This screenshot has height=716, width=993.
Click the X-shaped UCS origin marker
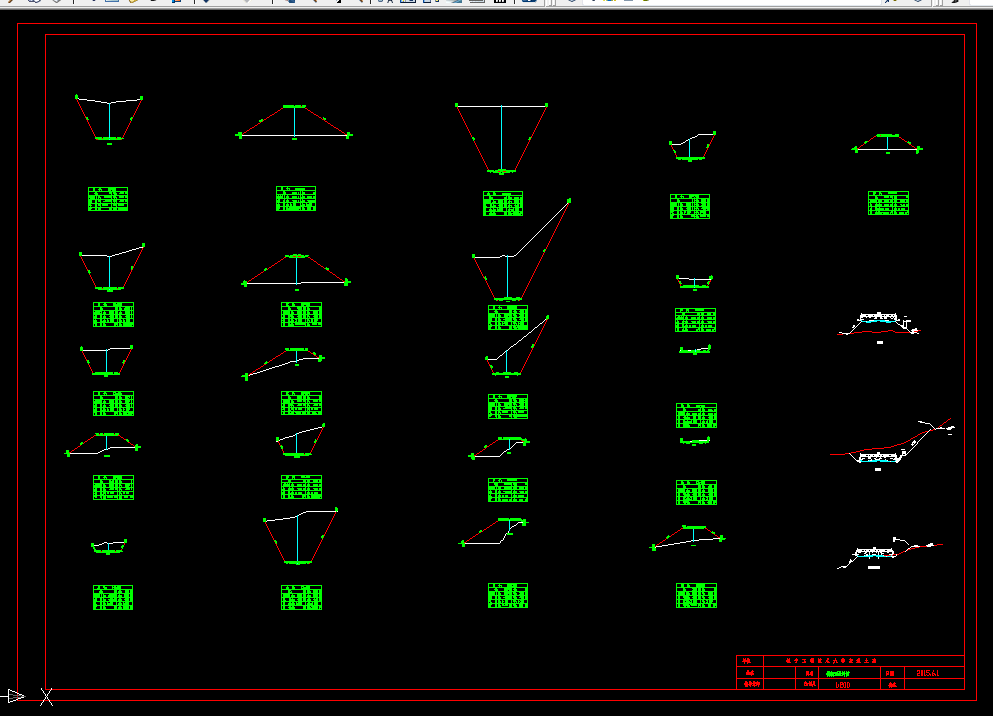[46, 697]
